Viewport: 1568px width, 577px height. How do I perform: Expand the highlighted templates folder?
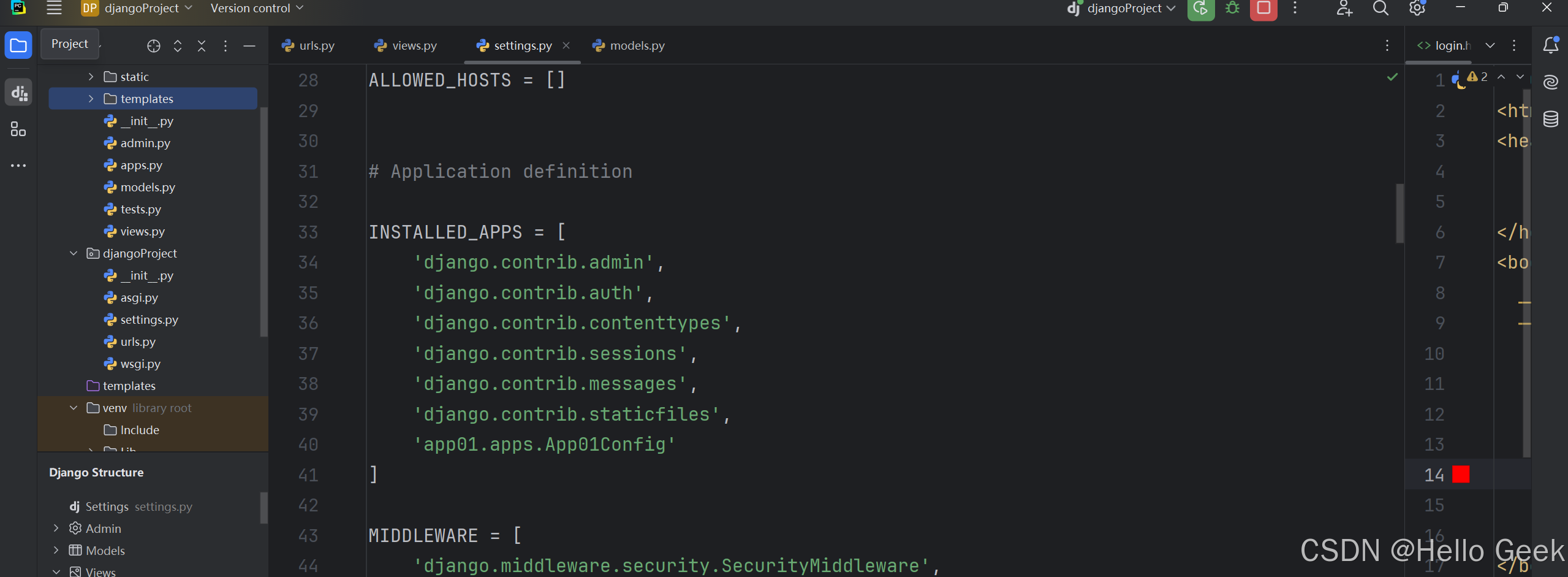(x=91, y=99)
